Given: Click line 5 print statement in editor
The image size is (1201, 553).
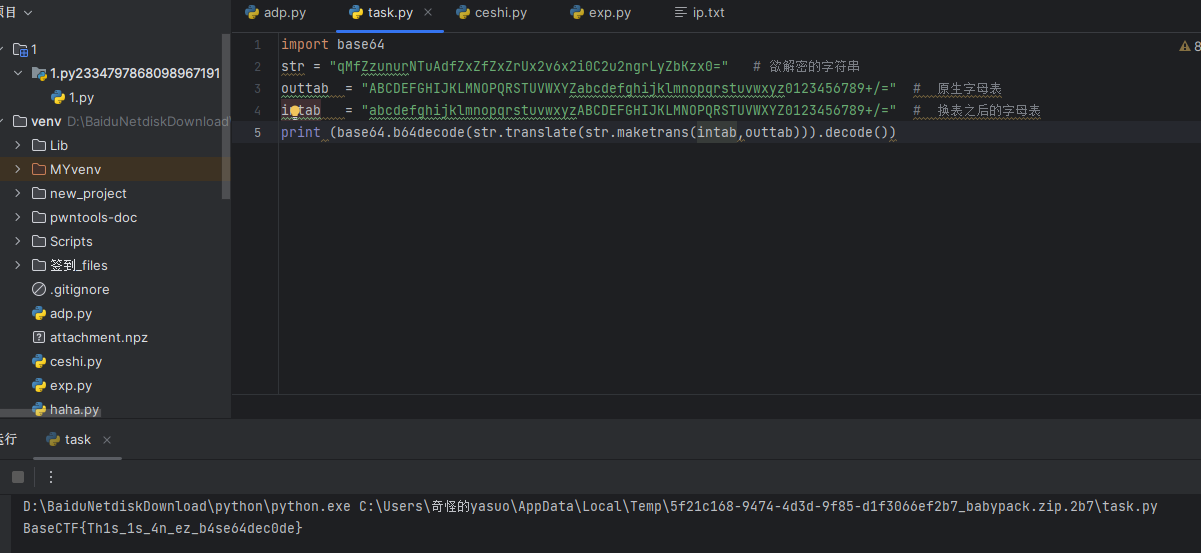Looking at the screenshot, I should pyautogui.click(x=588, y=133).
